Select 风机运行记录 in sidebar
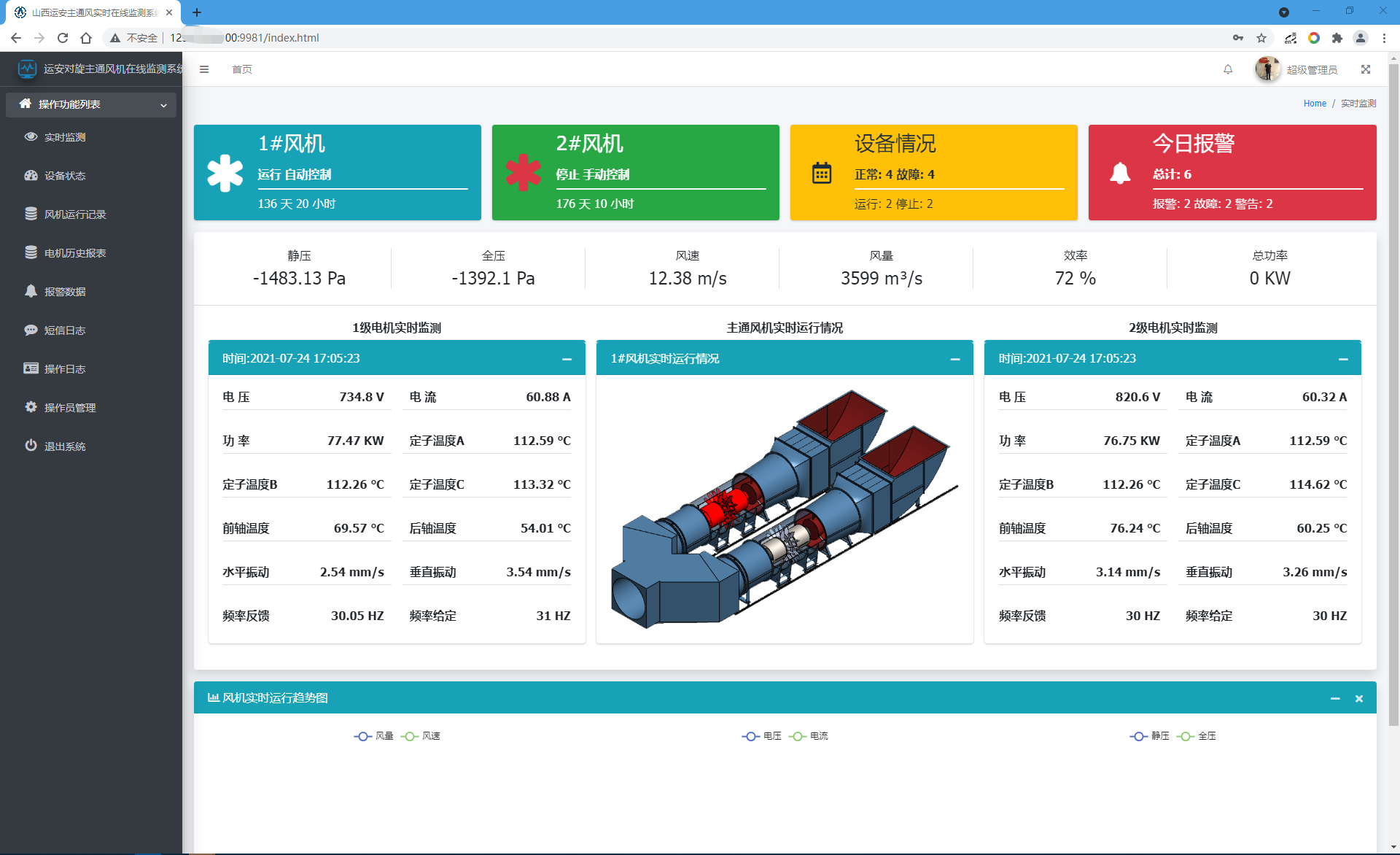This screenshot has width=1400, height=855. (75, 214)
